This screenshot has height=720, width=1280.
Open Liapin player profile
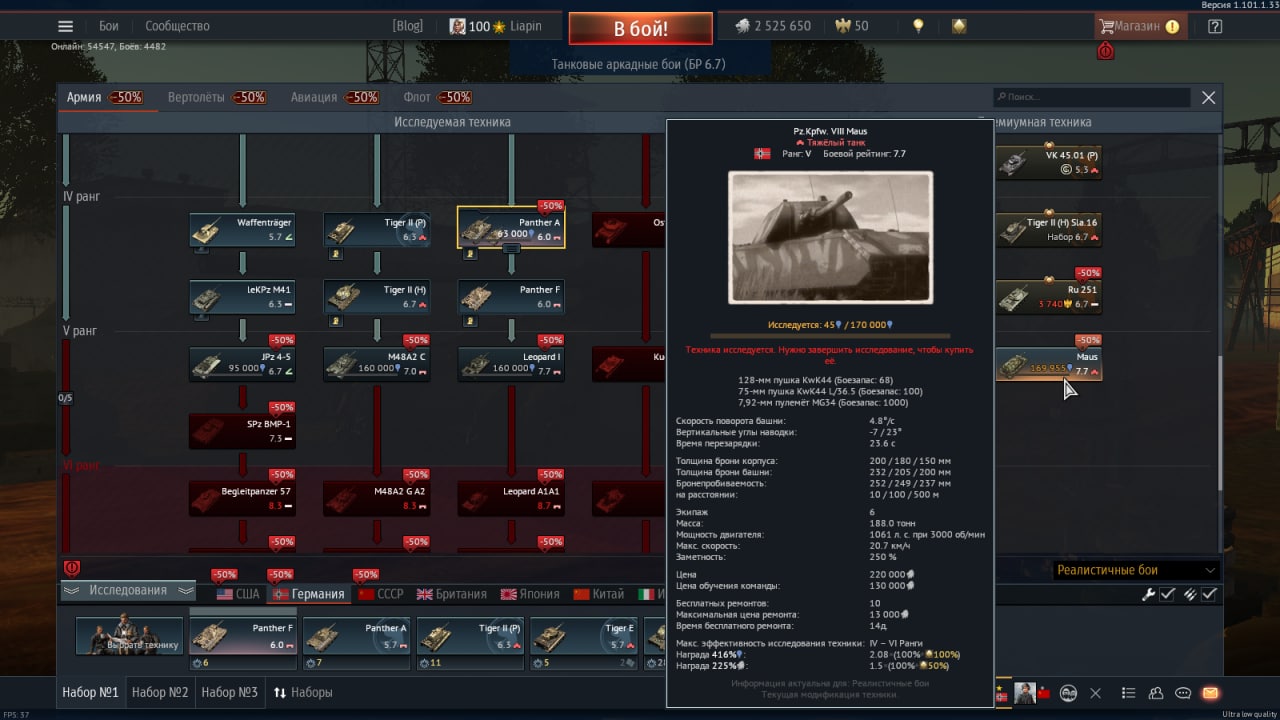coord(496,26)
